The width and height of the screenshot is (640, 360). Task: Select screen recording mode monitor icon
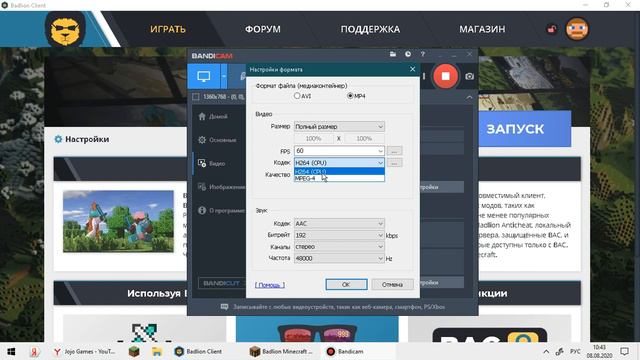click(204, 76)
